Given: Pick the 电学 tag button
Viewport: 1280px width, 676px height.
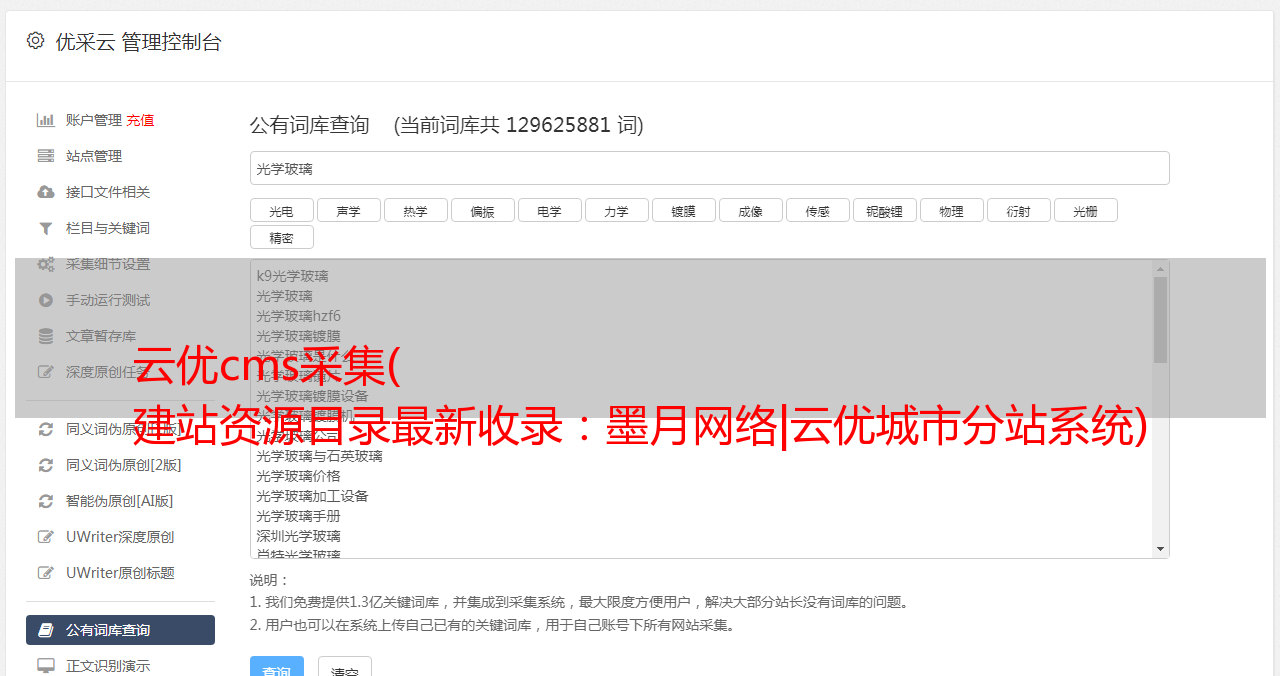Looking at the screenshot, I should pos(549,210).
